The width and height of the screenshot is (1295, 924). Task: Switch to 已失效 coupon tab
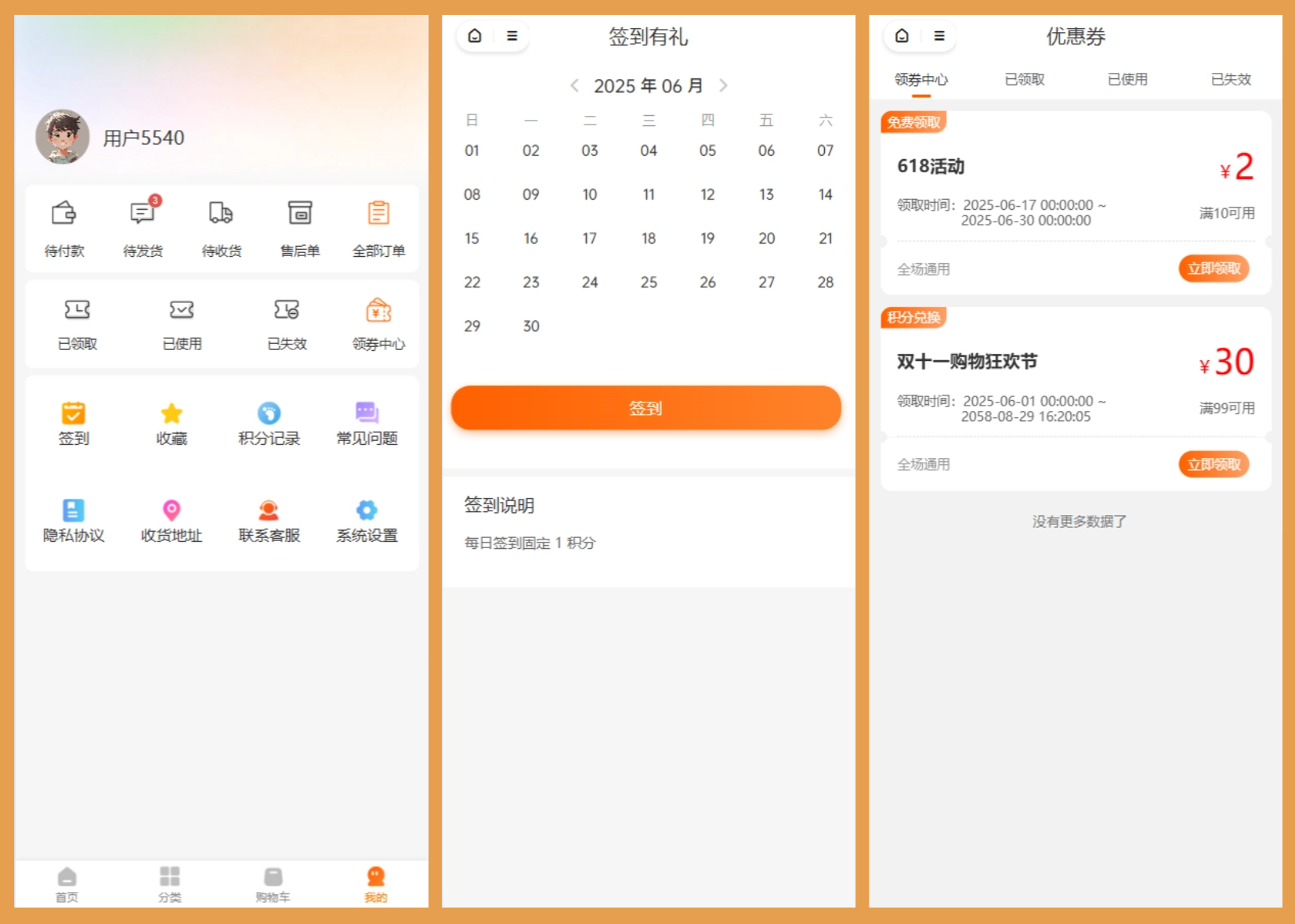(1230, 79)
